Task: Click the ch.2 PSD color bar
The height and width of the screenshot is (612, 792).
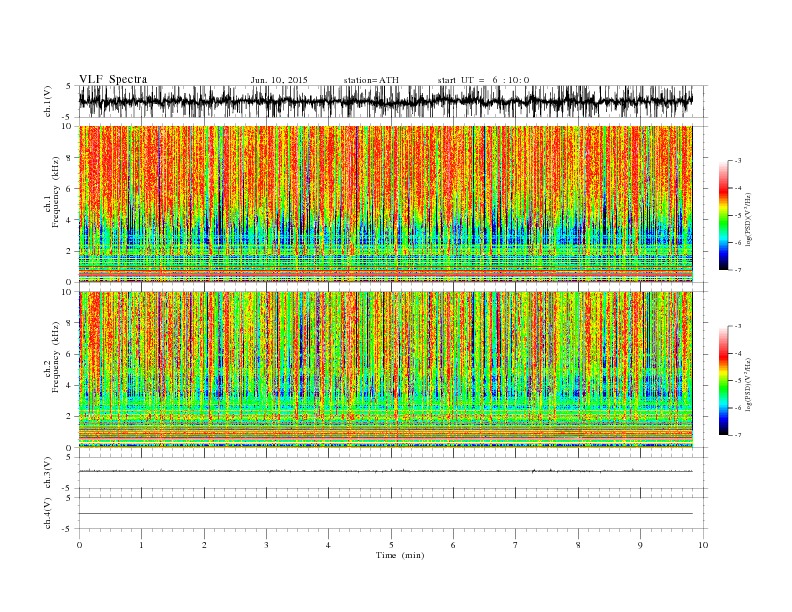Action: coord(723,381)
